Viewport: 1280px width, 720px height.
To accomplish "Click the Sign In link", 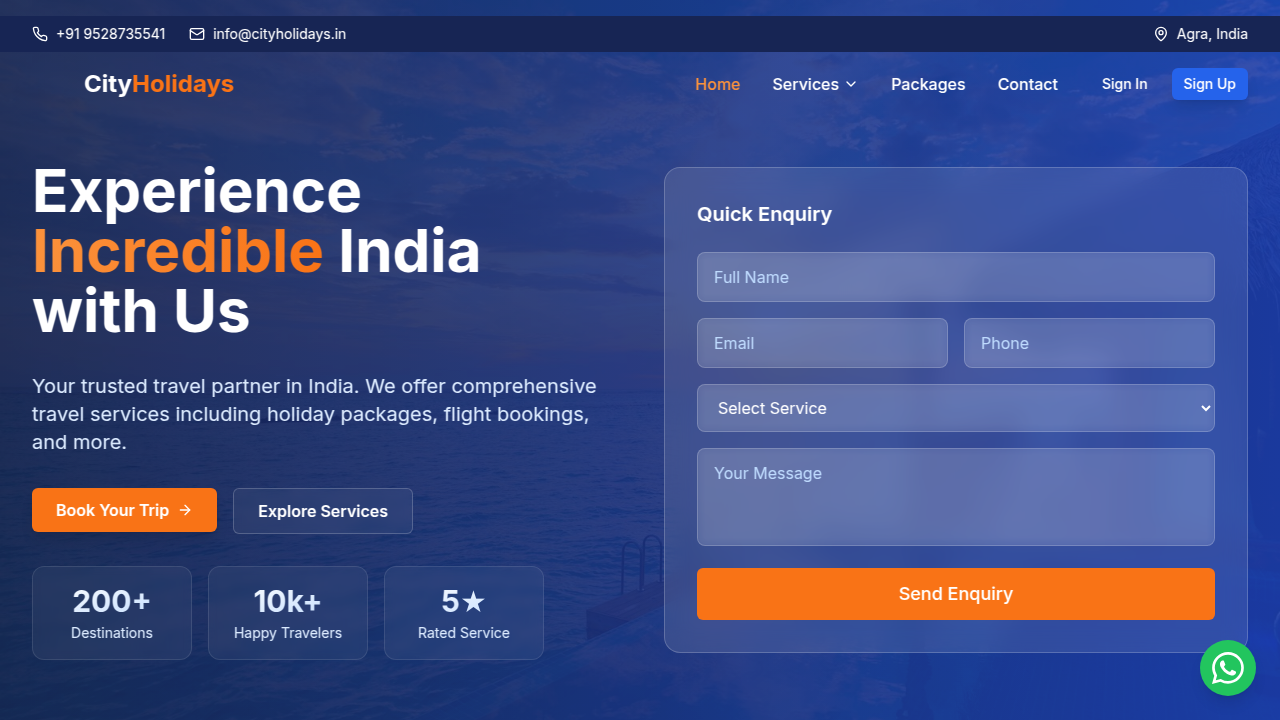I will (x=1124, y=84).
